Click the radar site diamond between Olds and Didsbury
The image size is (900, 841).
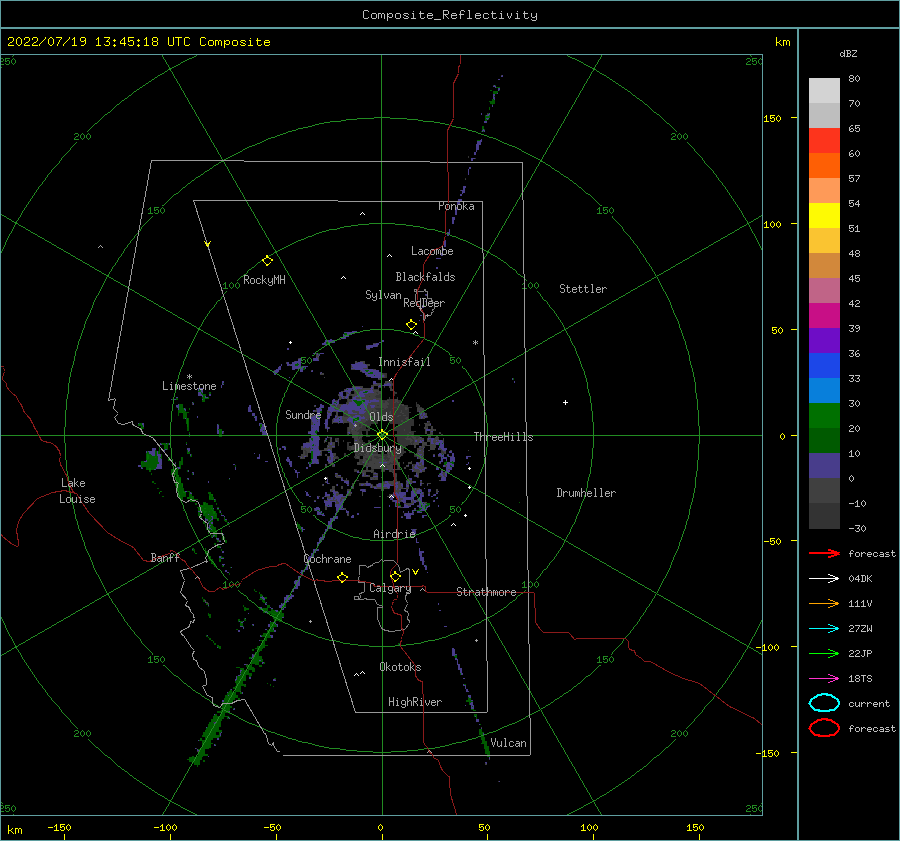coord(382,435)
